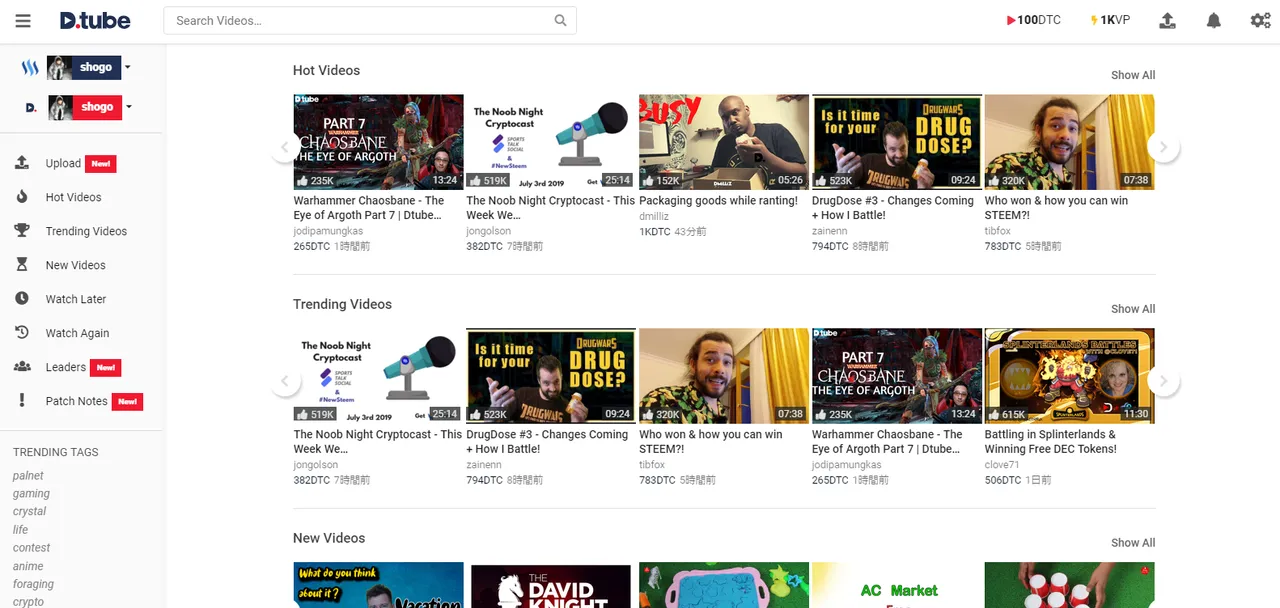This screenshot has height=608, width=1280.
Task: Show next Hot Videos with the right arrow
Action: pos(1163,147)
